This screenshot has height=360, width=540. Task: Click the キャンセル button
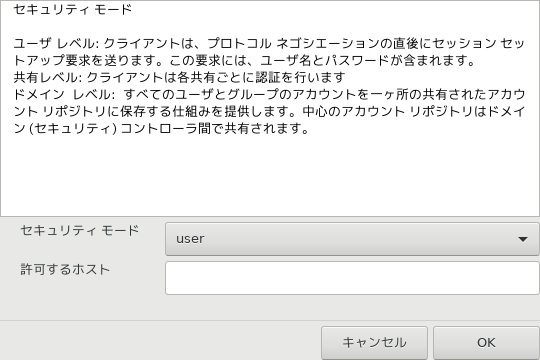pos(374,342)
